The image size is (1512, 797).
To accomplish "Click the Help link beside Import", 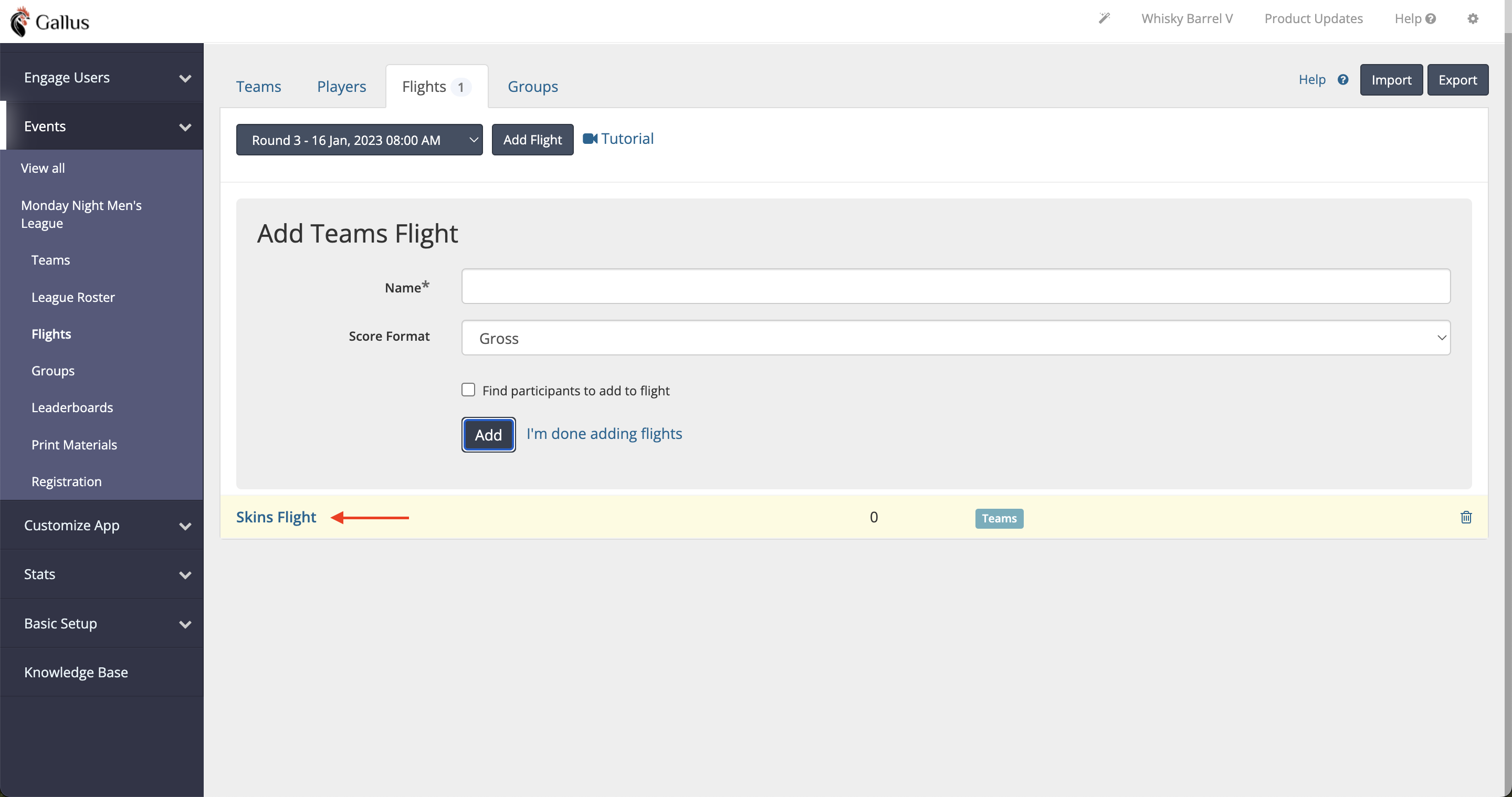I will tap(1312, 80).
